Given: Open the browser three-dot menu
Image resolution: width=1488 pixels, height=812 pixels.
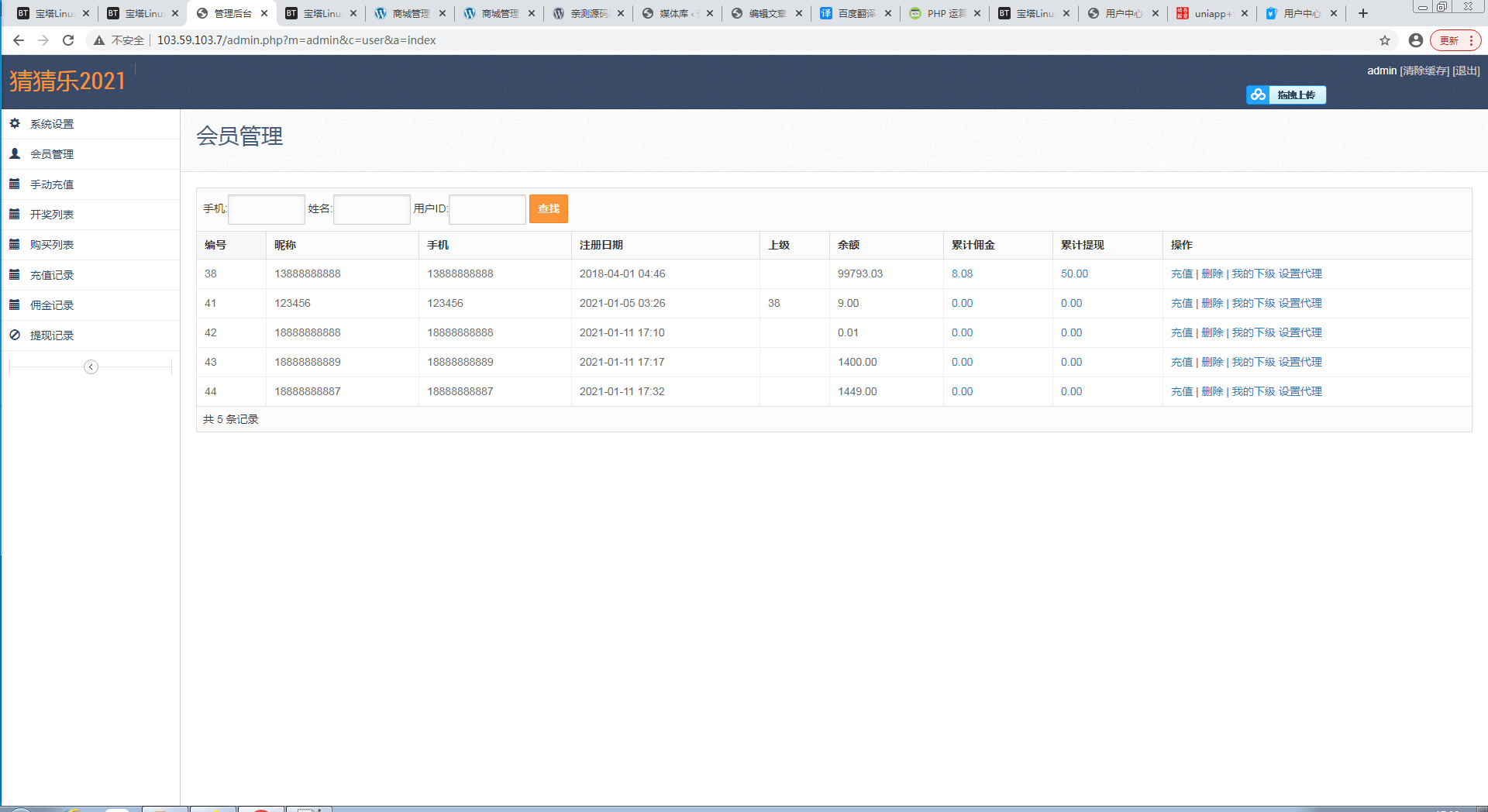Looking at the screenshot, I should (1471, 40).
